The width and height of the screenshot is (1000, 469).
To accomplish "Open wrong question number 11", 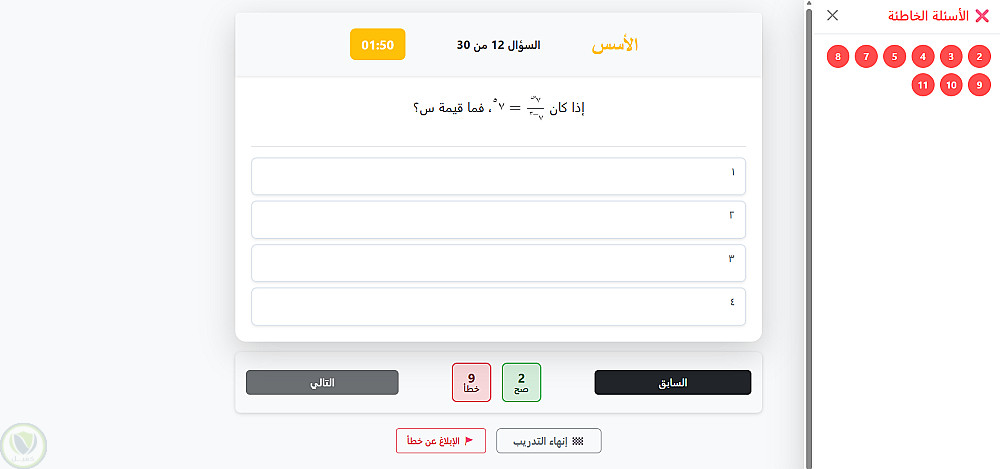I will click(923, 85).
